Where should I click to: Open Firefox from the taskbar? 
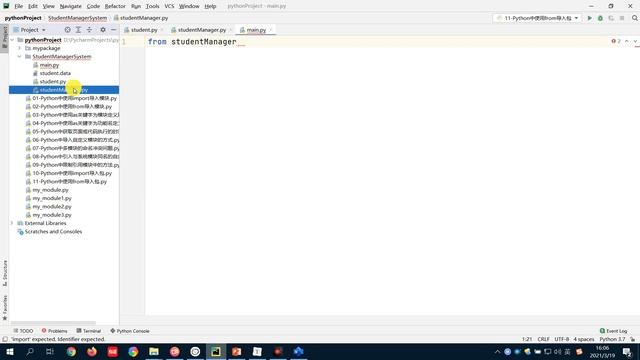92,351
